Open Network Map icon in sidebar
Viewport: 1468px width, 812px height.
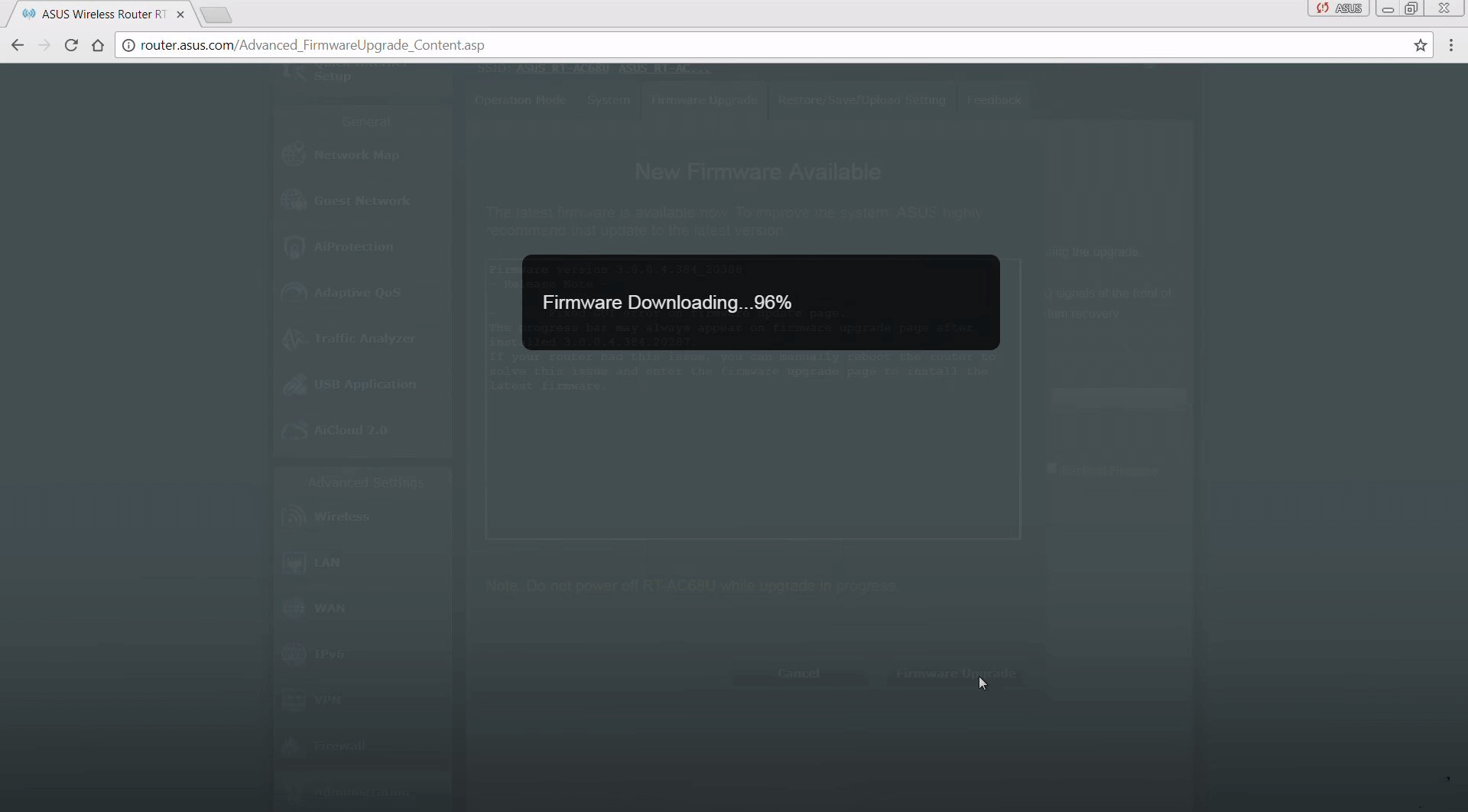point(294,154)
